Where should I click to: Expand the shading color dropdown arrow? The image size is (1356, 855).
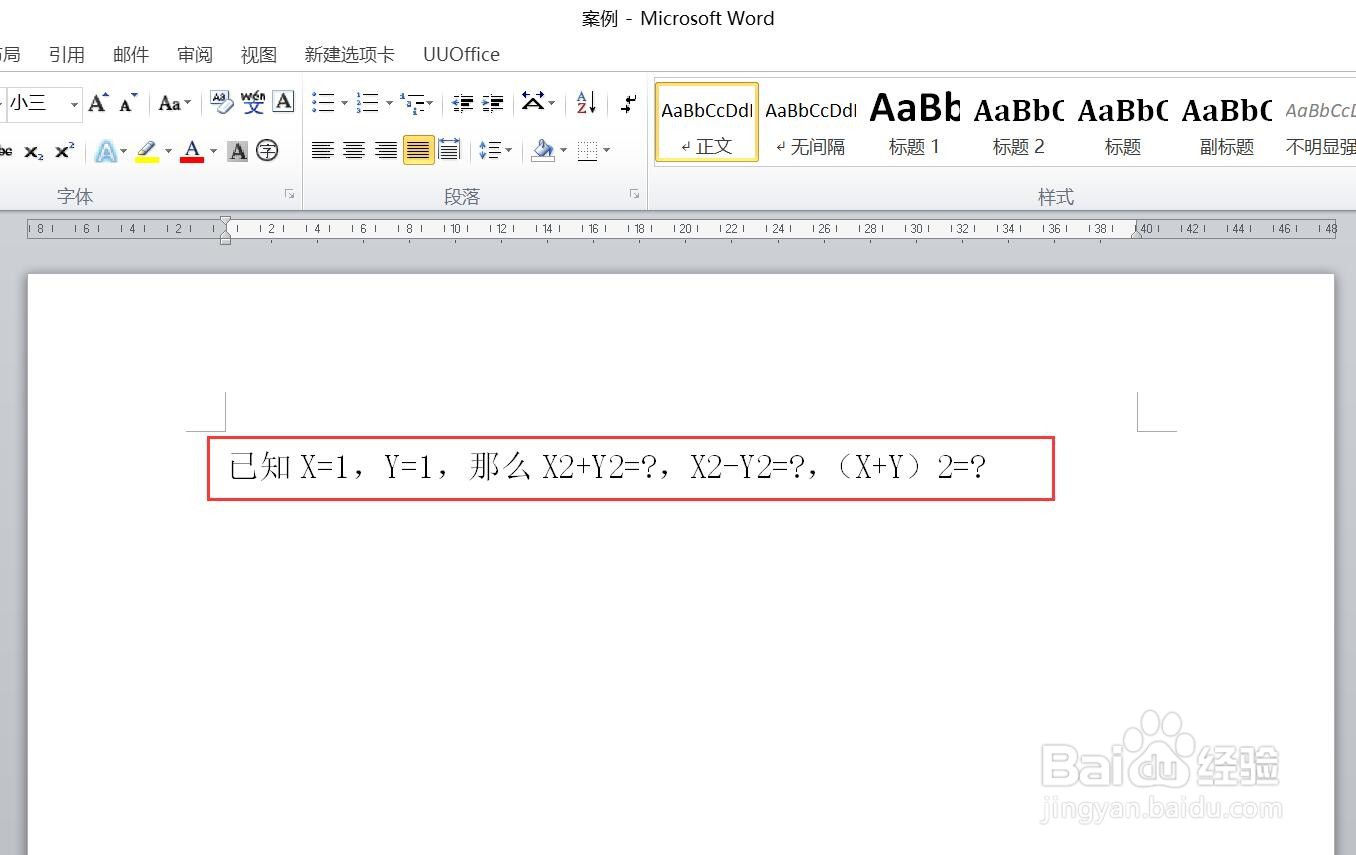tap(563, 152)
